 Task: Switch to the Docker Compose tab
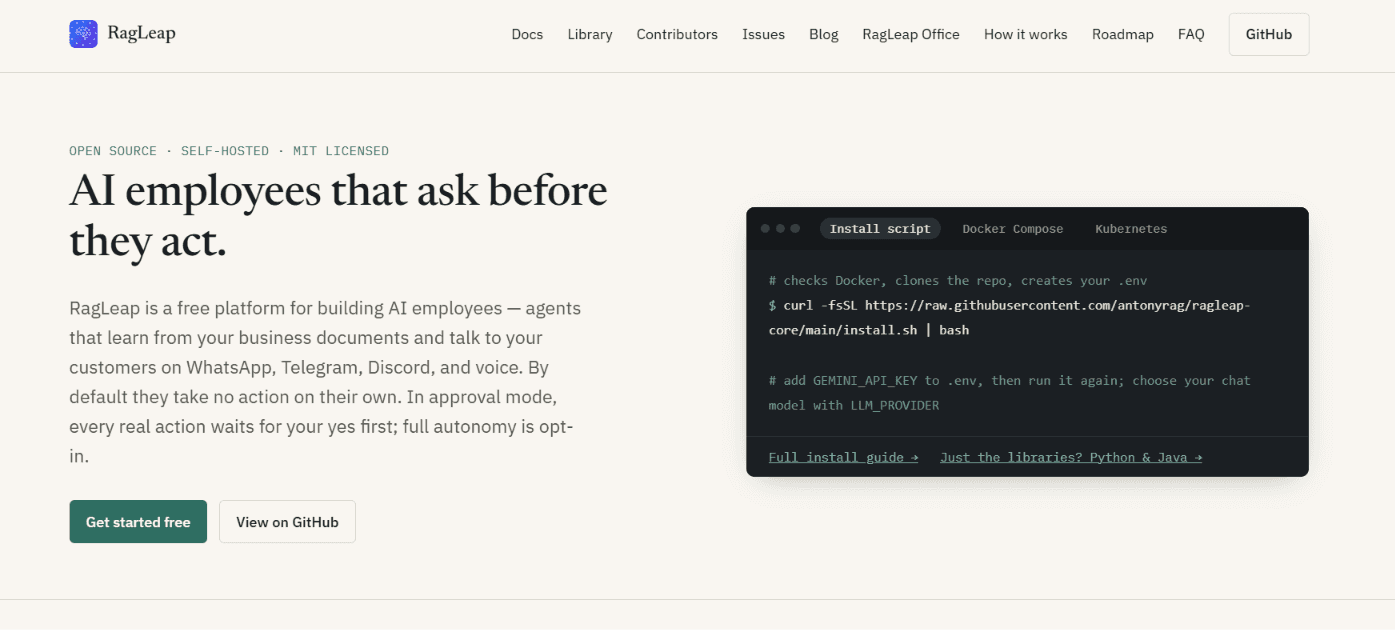pos(1013,229)
